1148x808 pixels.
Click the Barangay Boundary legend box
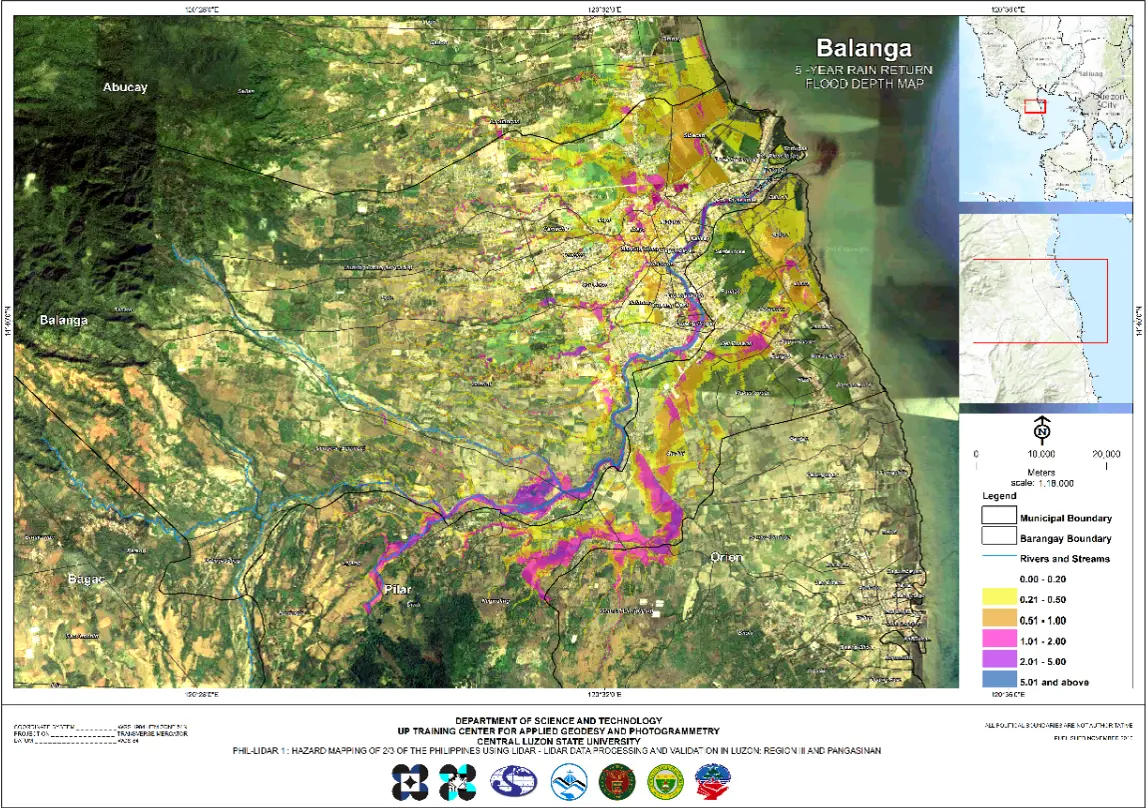pyautogui.click(x=998, y=538)
